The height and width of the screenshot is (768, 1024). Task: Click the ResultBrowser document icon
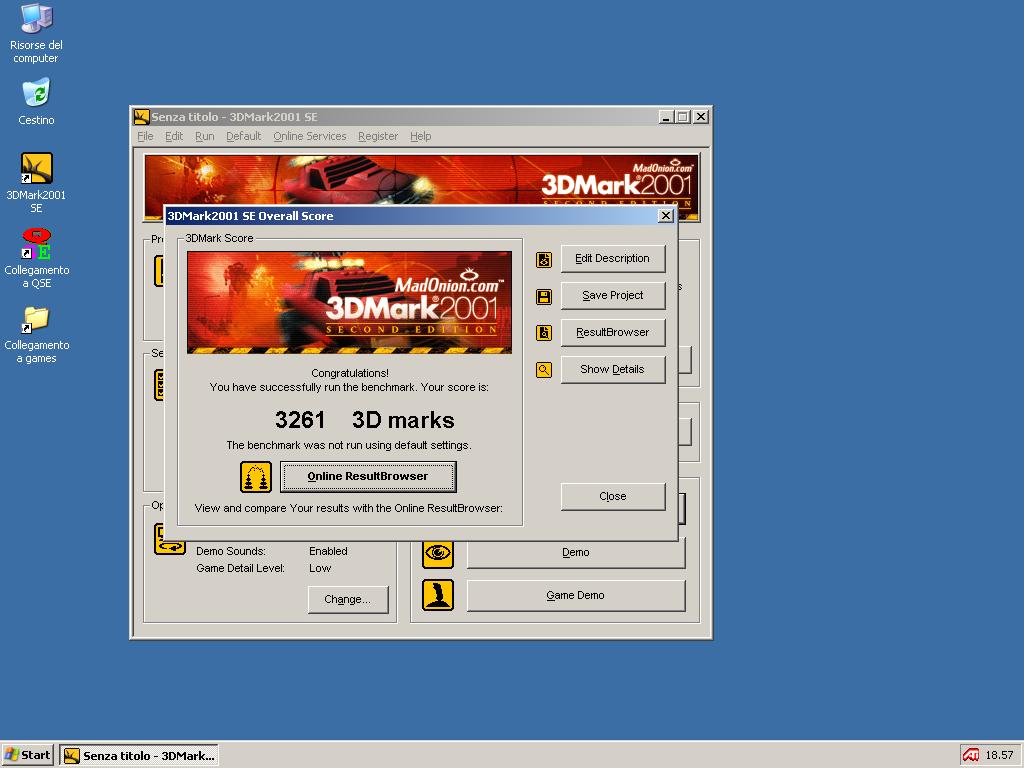[x=544, y=333]
